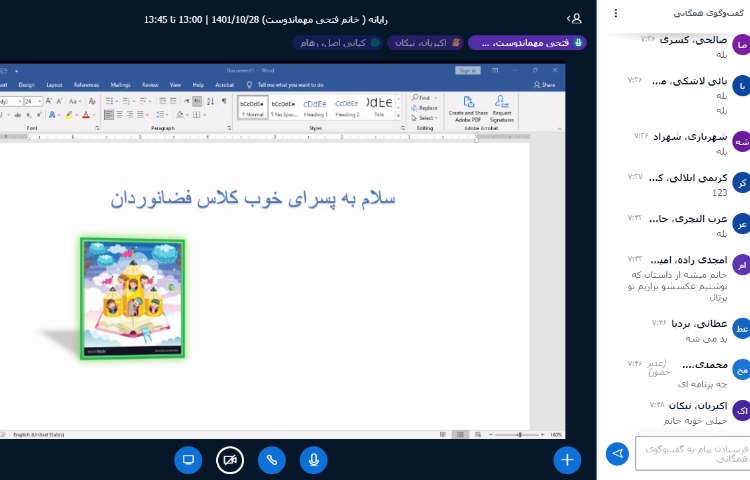Apply the yellow text highlight color
The image size is (750, 480).
point(69,115)
